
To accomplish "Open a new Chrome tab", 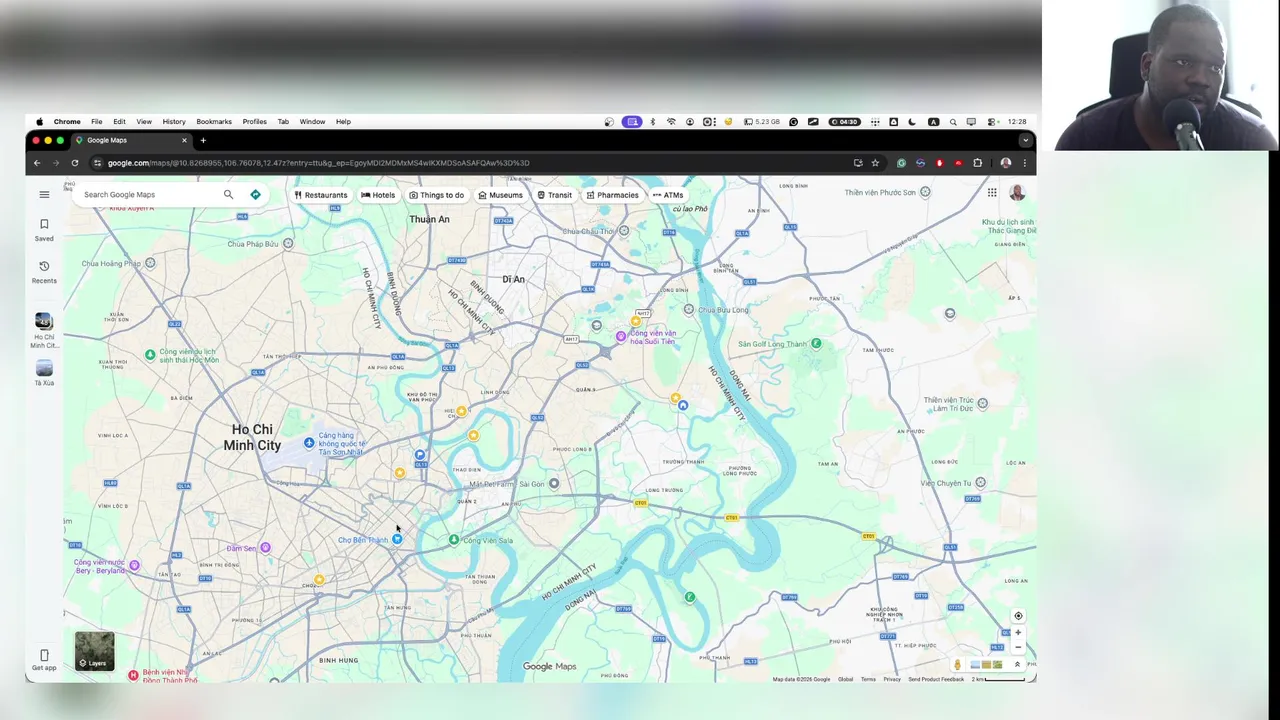I will click(x=203, y=140).
